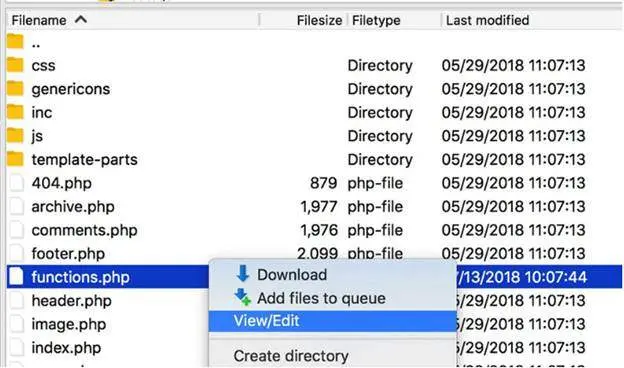Click the functions.php file icon
This screenshot has width=624, height=368.
click(x=16, y=276)
